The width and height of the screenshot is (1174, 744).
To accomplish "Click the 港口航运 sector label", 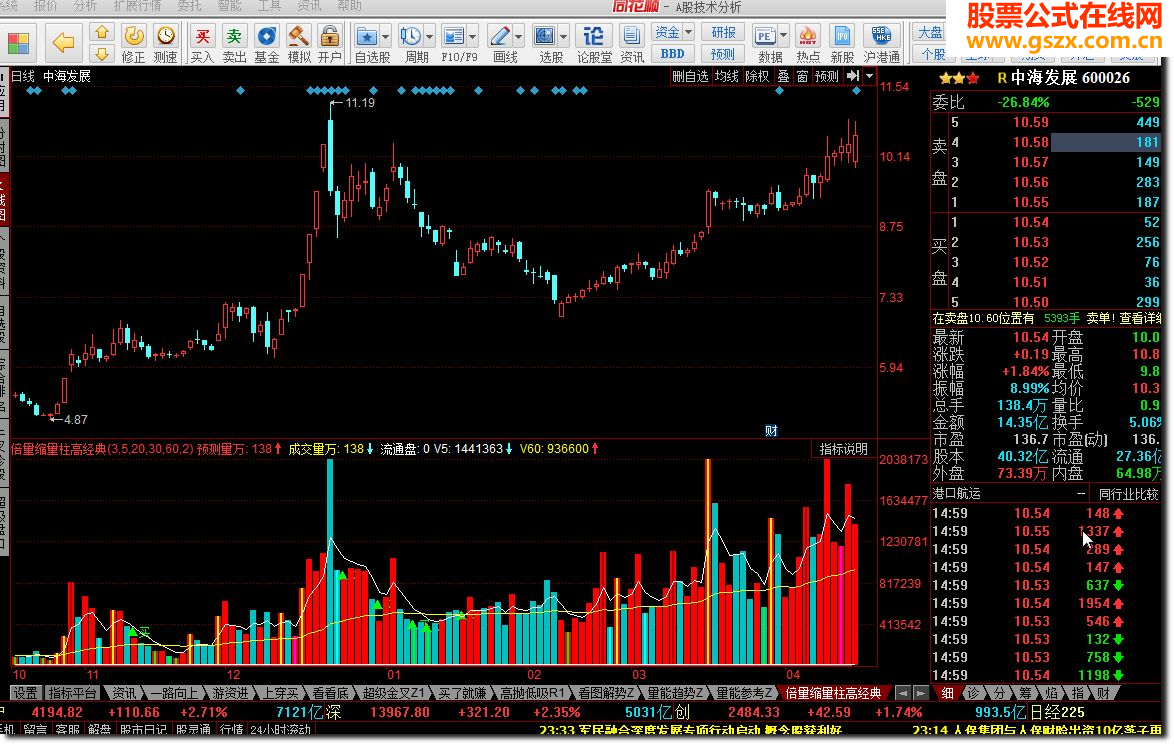I will click(956, 494).
